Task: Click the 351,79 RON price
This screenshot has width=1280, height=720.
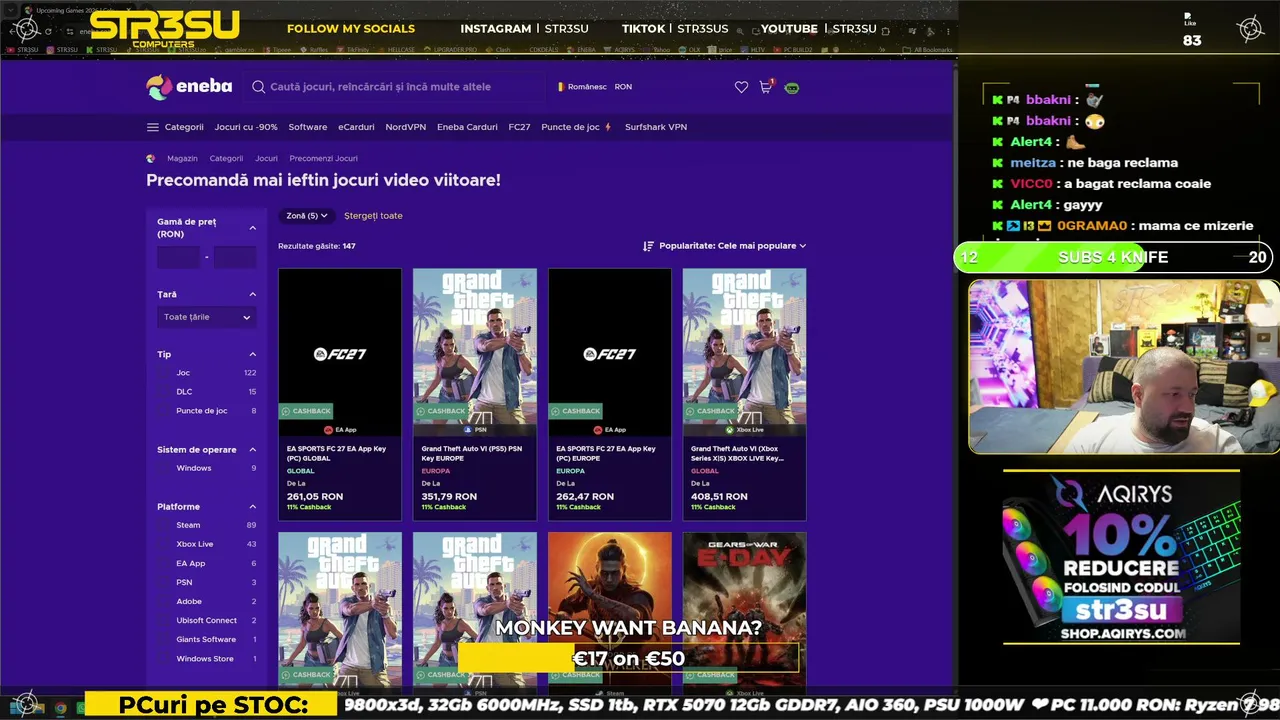Action: click(x=449, y=496)
